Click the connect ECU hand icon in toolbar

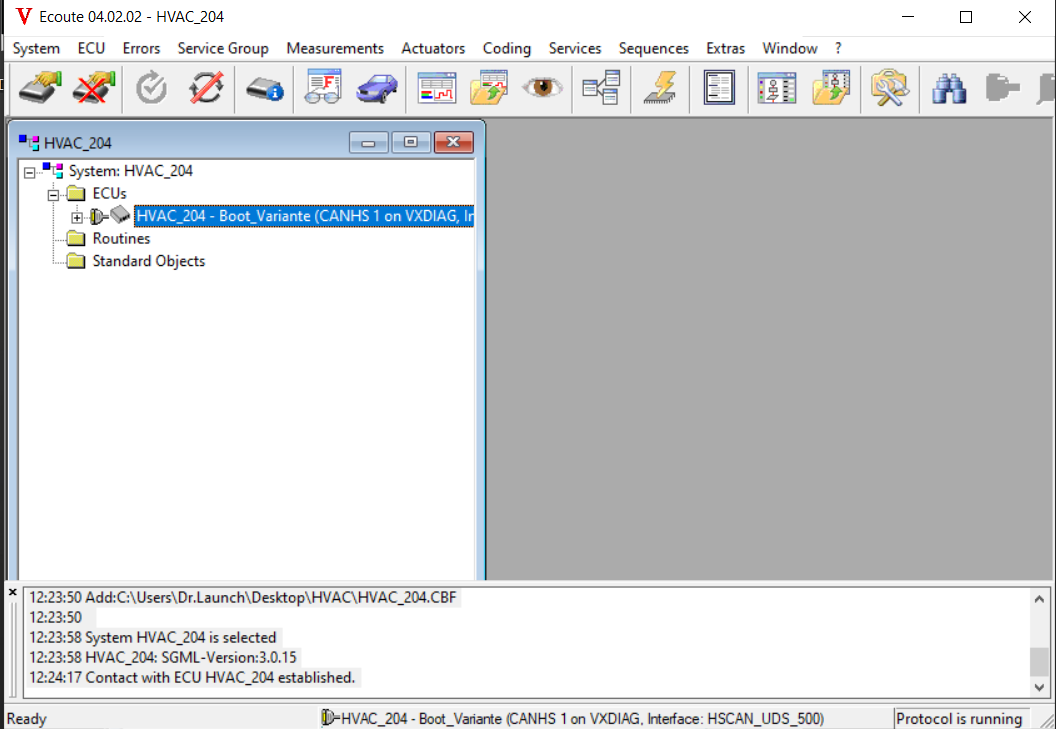[40, 88]
